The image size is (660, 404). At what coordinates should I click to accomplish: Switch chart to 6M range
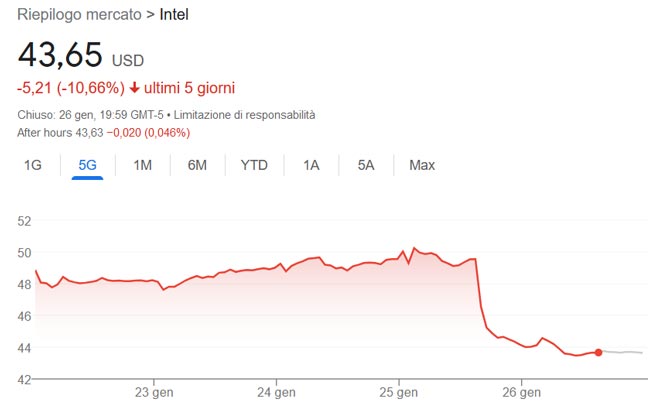click(x=197, y=165)
